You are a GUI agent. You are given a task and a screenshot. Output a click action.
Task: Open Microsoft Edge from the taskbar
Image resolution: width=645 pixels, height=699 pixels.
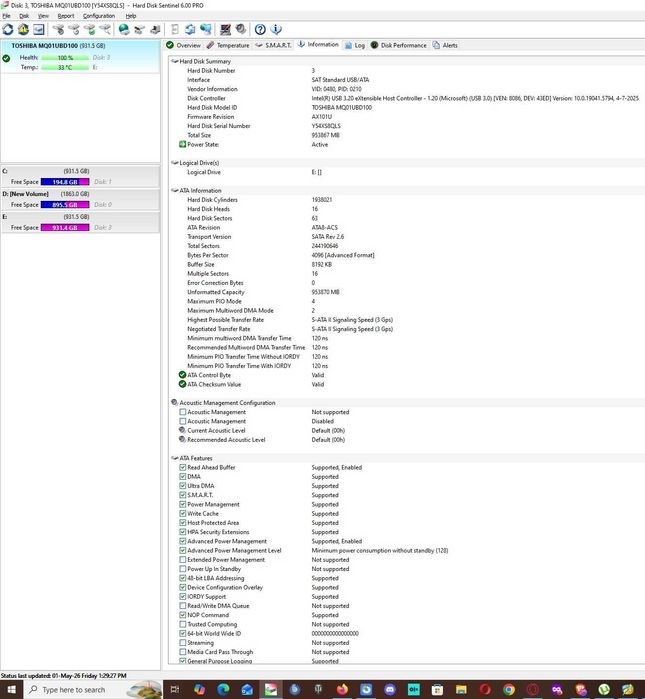pos(223,689)
